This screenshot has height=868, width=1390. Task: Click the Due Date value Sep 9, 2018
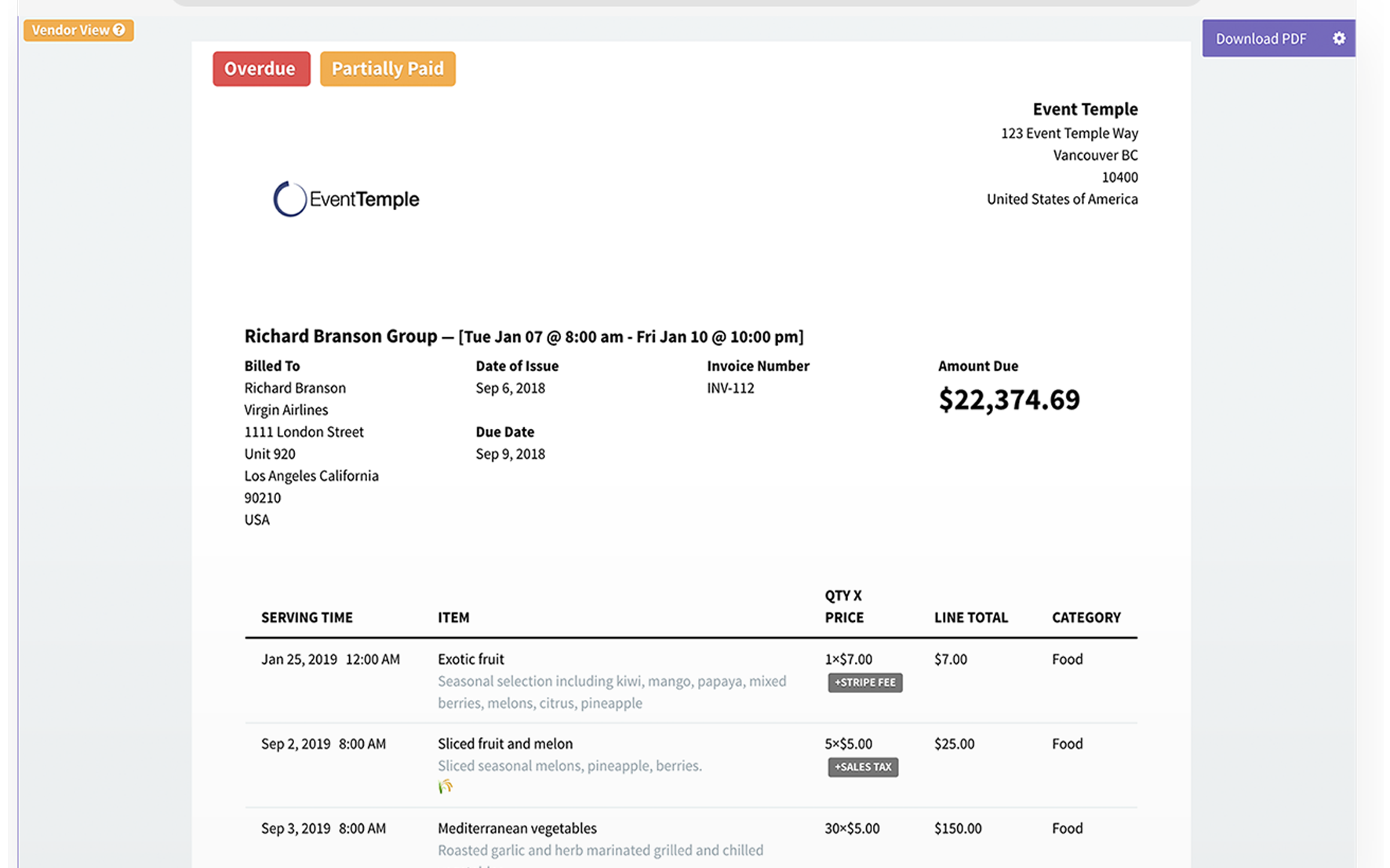pyautogui.click(x=510, y=454)
